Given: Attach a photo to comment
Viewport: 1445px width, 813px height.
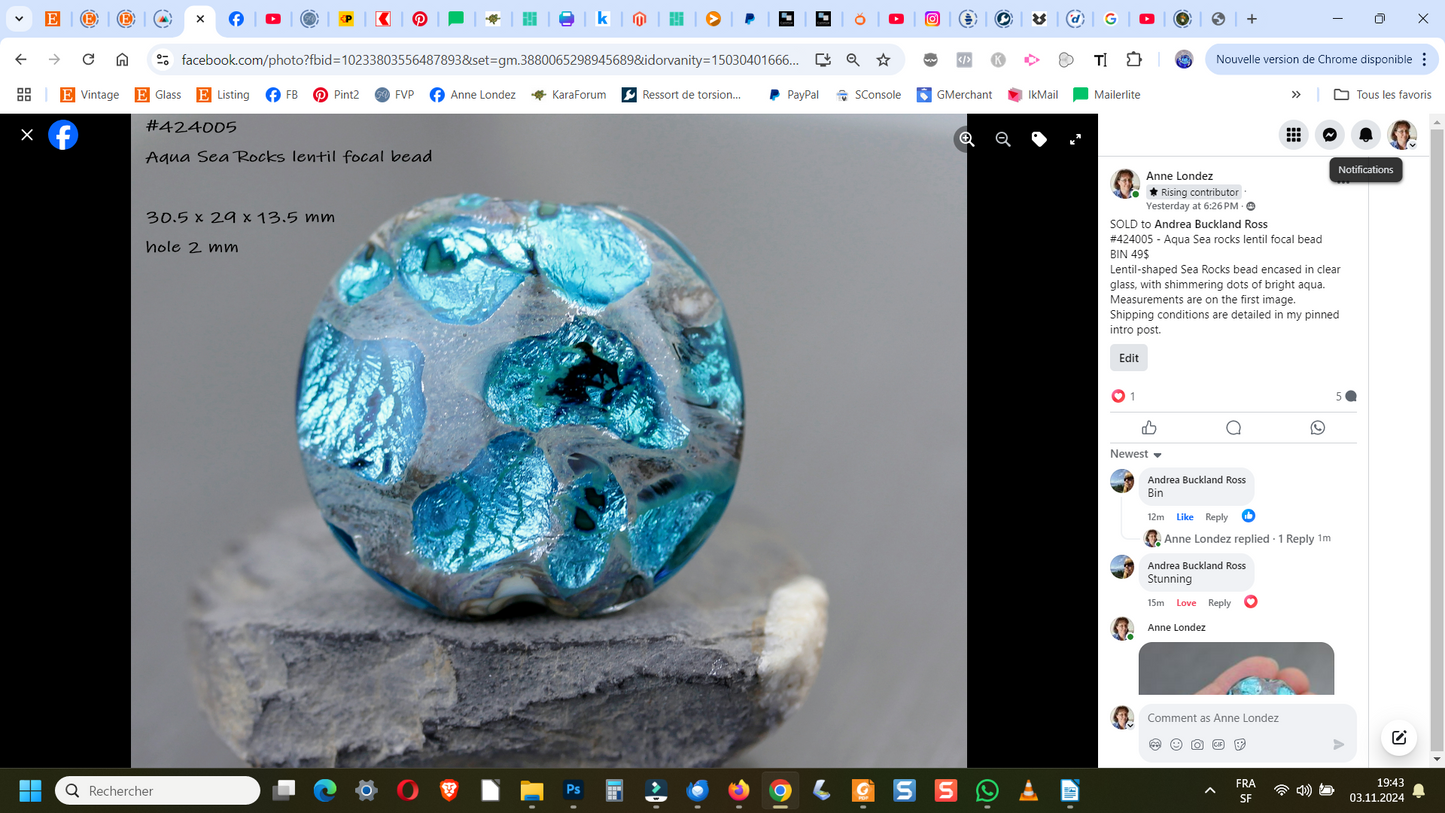Looking at the screenshot, I should (x=1197, y=745).
